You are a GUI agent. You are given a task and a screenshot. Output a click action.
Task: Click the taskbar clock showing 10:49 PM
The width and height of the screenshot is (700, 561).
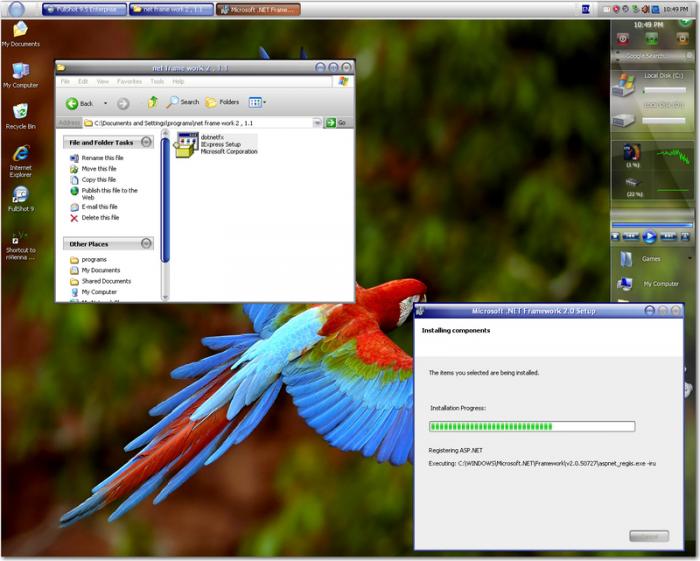tap(675, 9)
